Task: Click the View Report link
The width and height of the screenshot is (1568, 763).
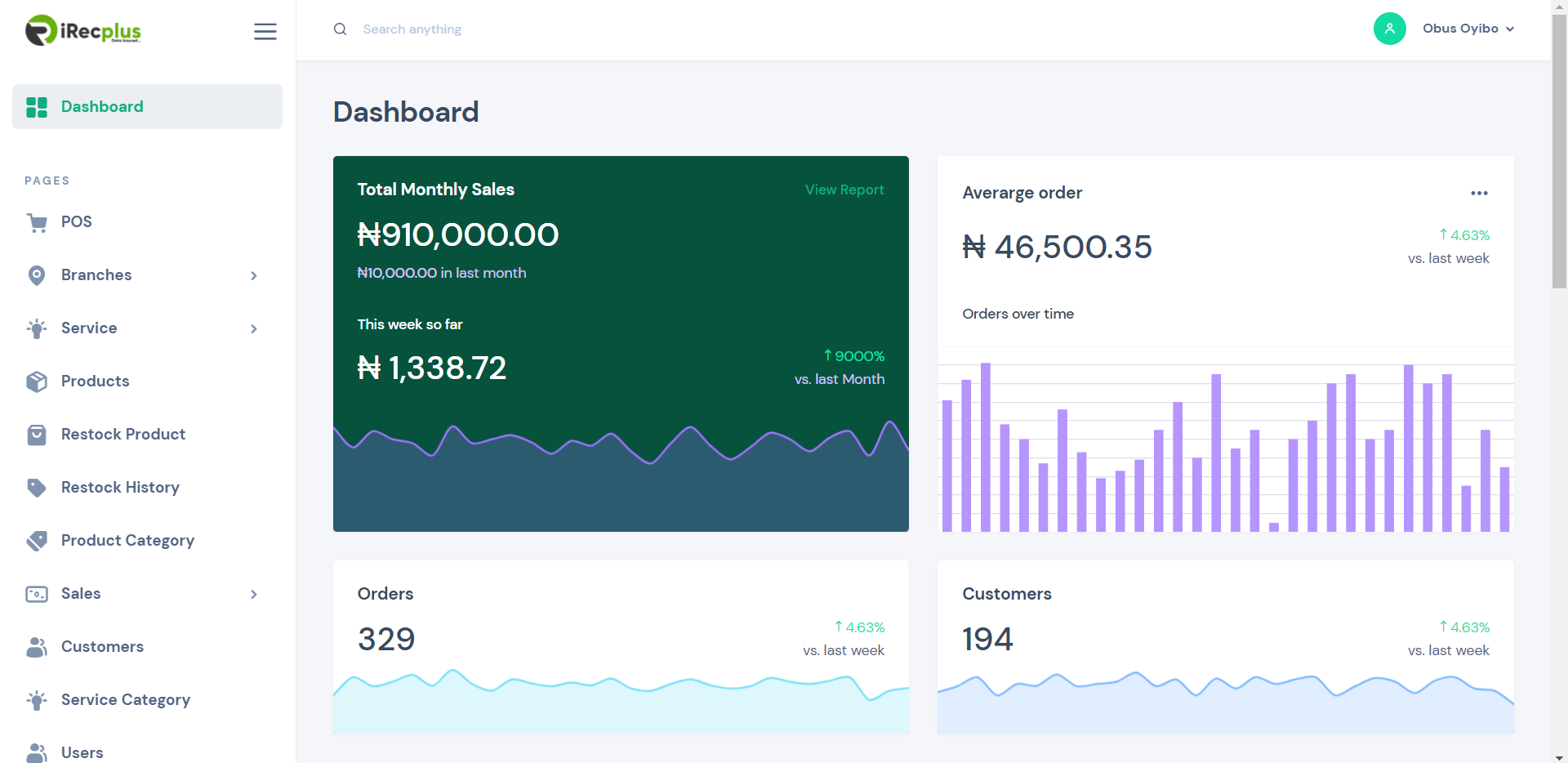Action: (x=844, y=190)
